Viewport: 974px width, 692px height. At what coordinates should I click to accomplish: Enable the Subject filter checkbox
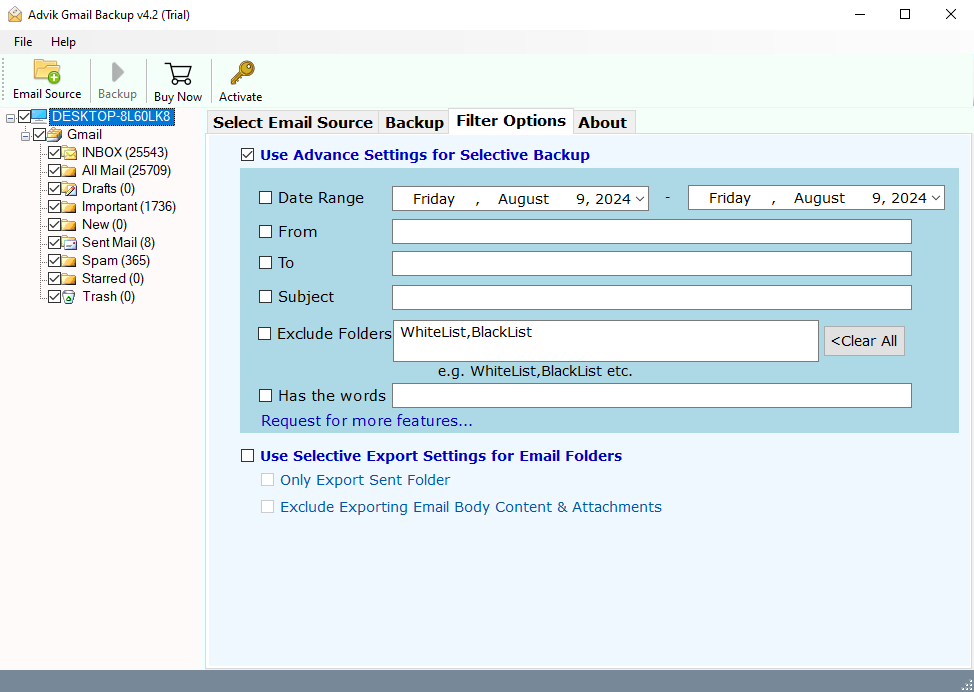tap(265, 297)
